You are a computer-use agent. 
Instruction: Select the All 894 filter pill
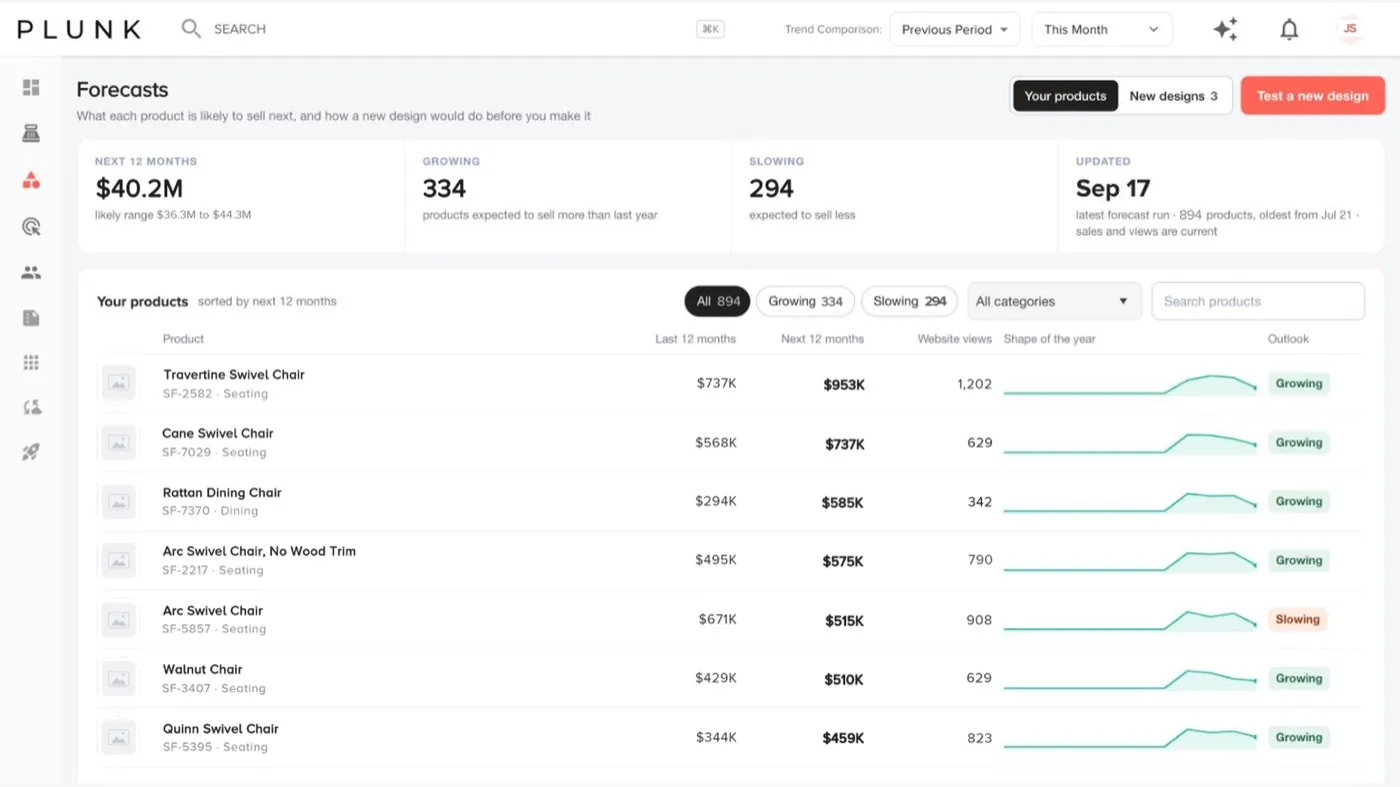pos(718,301)
